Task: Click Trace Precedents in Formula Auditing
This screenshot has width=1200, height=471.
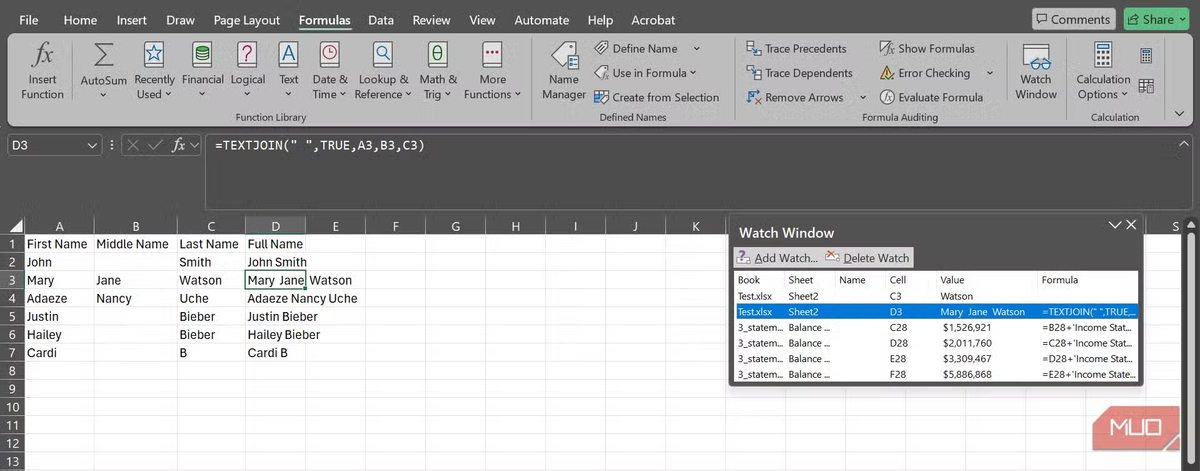Action: click(797, 48)
